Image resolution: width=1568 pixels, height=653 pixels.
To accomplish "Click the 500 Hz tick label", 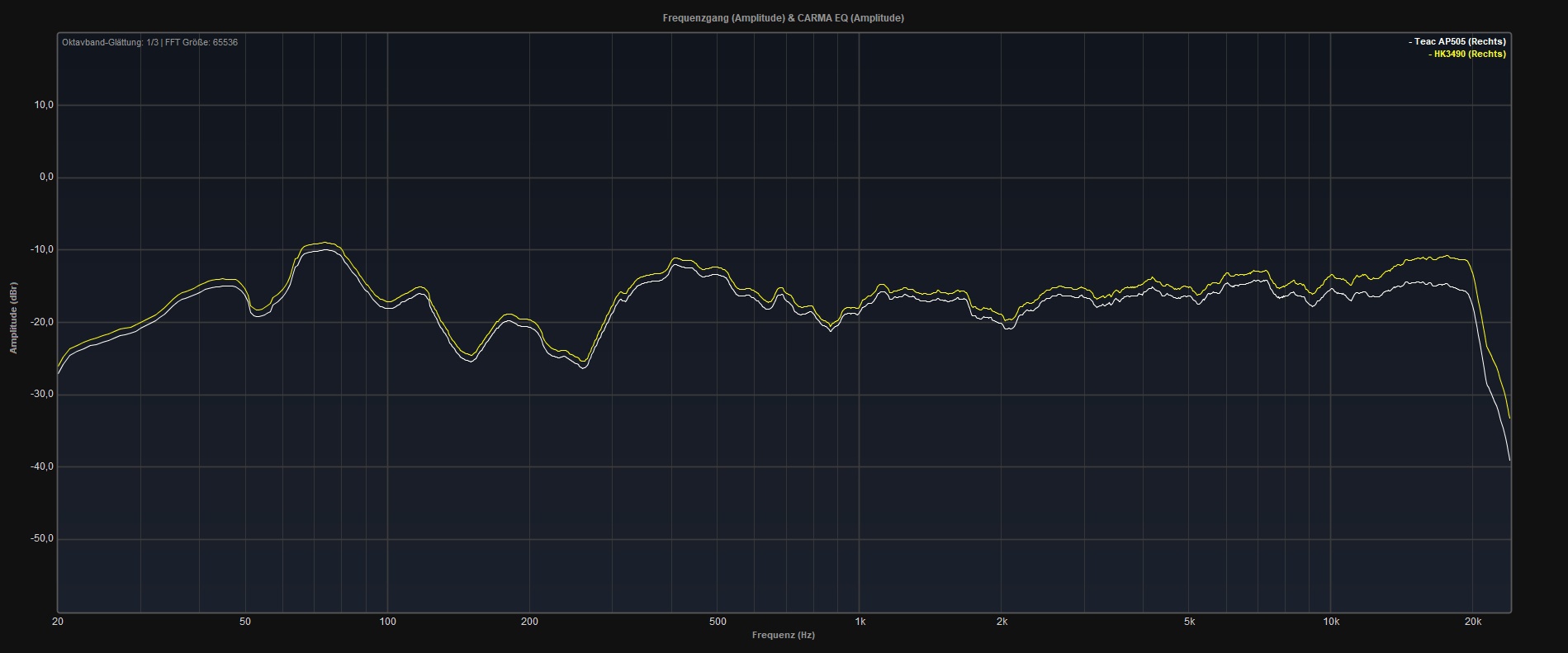I will pos(718,622).
